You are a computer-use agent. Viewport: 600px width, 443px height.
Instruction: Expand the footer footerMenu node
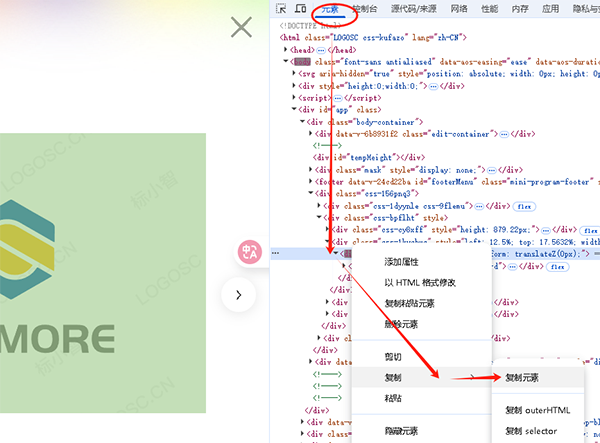click(311, 181)
